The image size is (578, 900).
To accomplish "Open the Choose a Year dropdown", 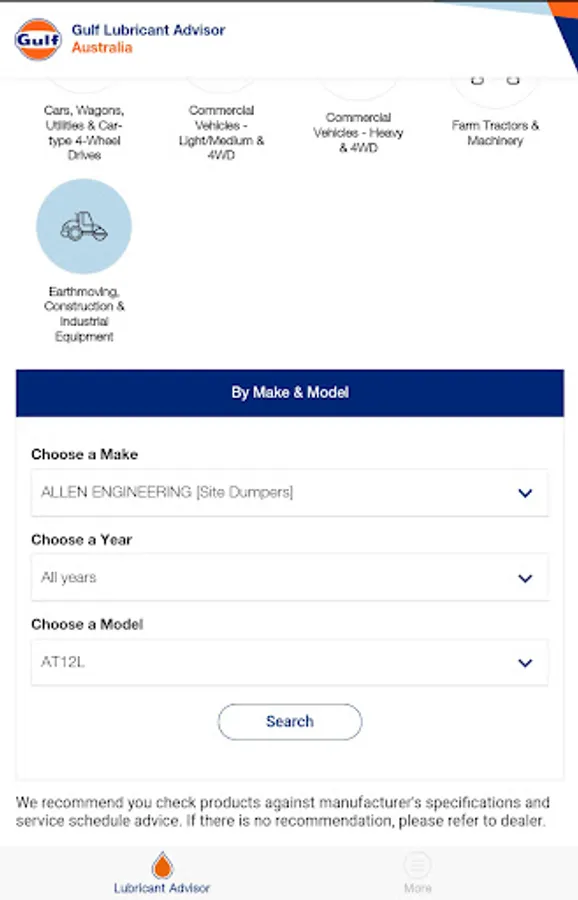I will 289,577.
